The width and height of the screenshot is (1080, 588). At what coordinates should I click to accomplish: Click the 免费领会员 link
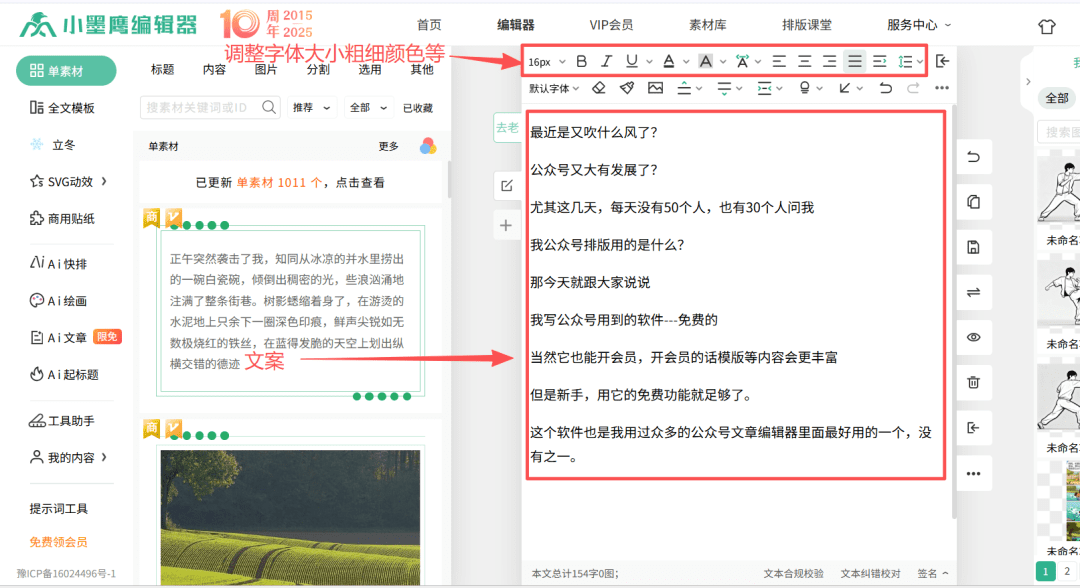58,542
